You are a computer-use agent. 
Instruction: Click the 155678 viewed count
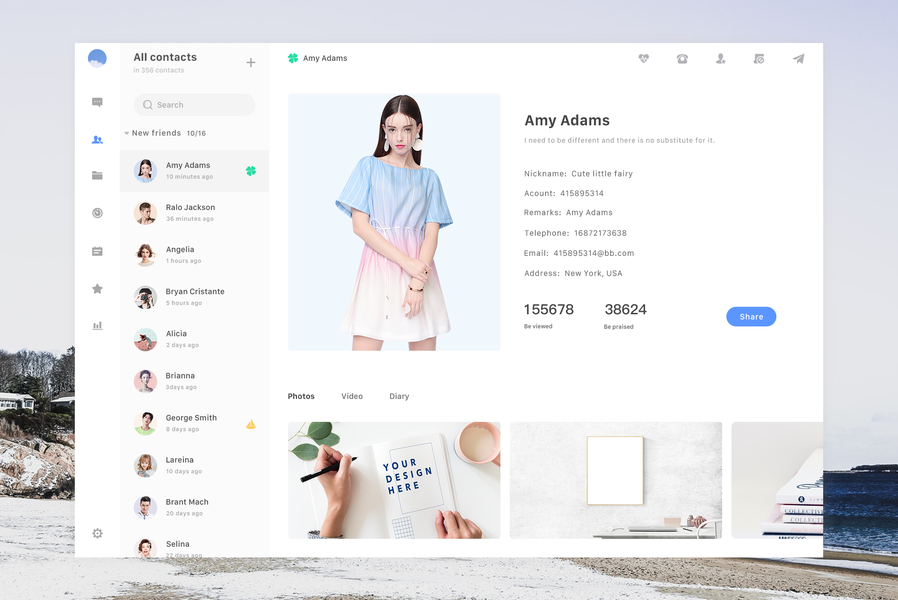click(549, 310)
